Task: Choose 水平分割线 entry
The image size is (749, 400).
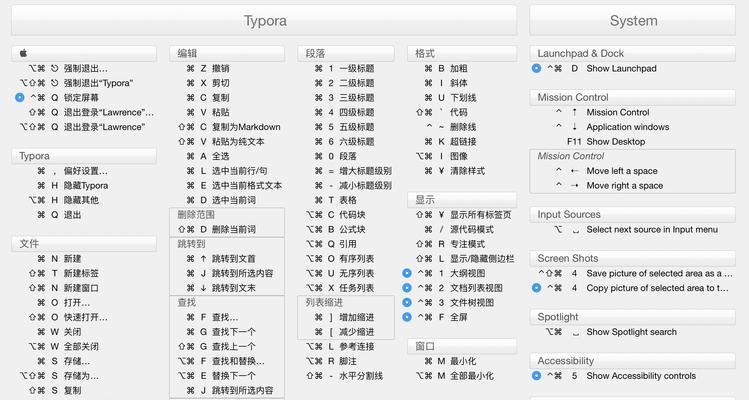Action: (344, 376)
